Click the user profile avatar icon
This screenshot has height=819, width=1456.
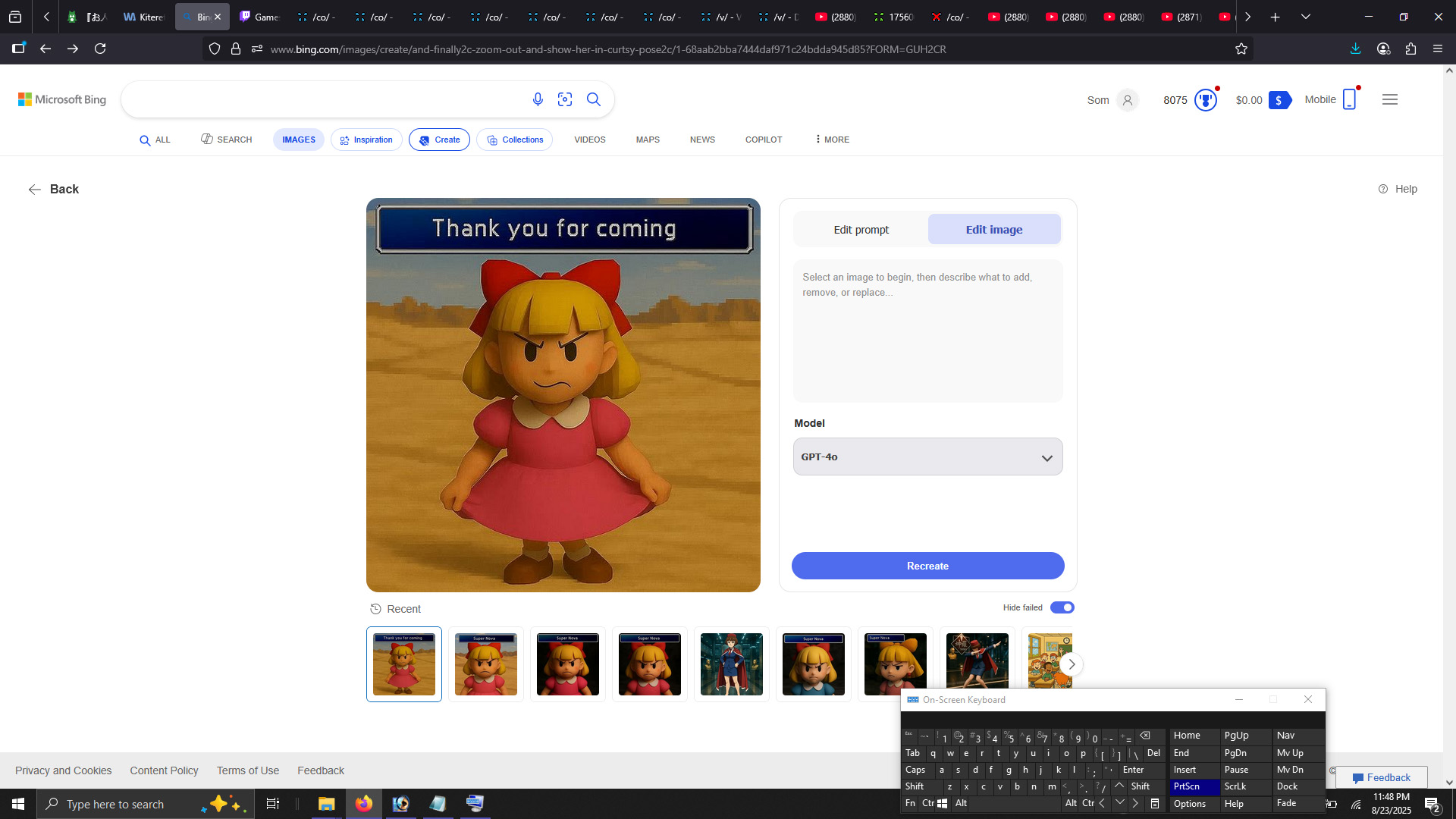click(x=1128, y=100)
